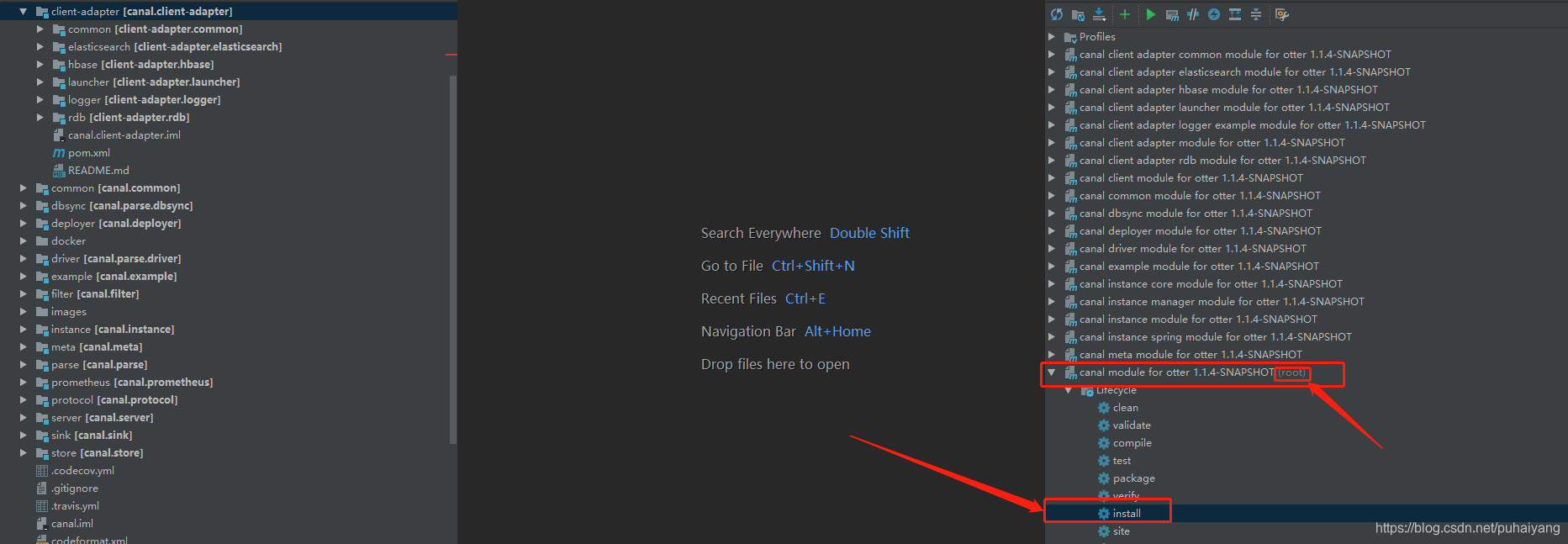Click the gear icon next to validate

1104,425
